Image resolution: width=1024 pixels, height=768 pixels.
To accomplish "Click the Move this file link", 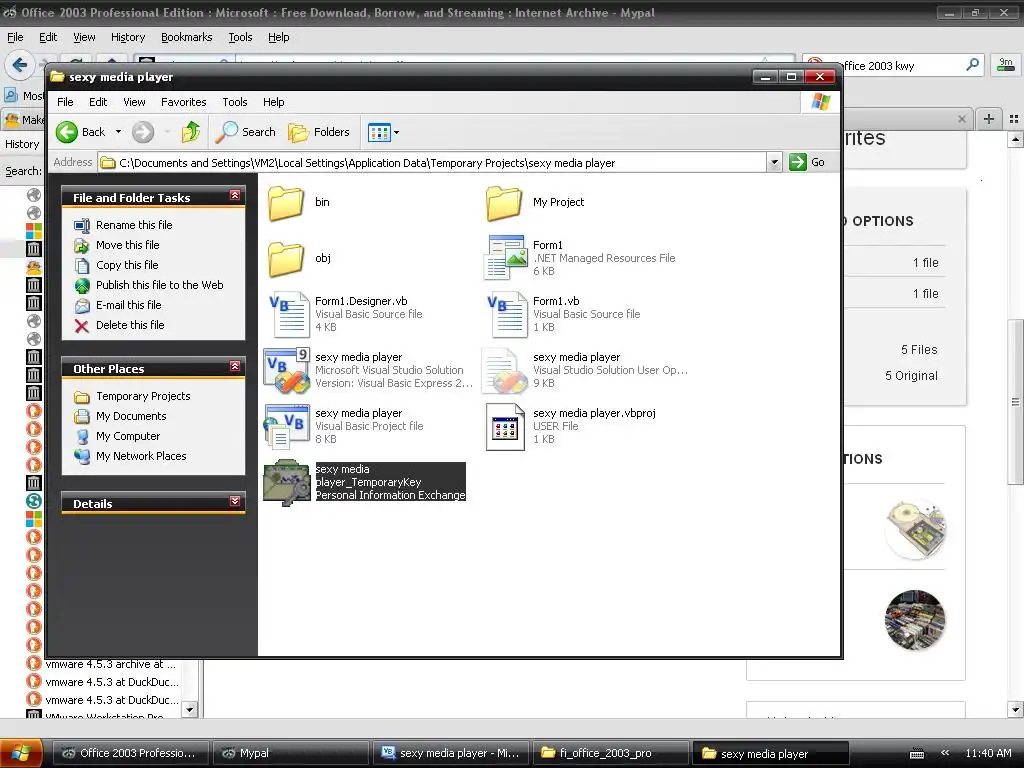I will [128, 246].
